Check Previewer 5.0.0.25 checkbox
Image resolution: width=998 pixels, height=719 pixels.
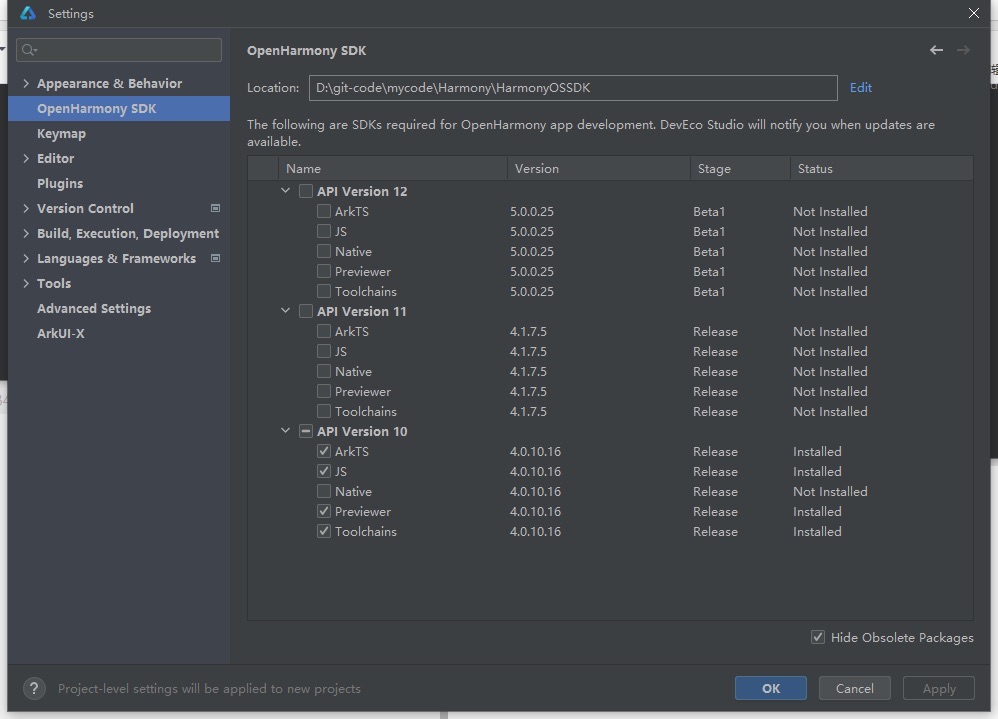[324, 271]
